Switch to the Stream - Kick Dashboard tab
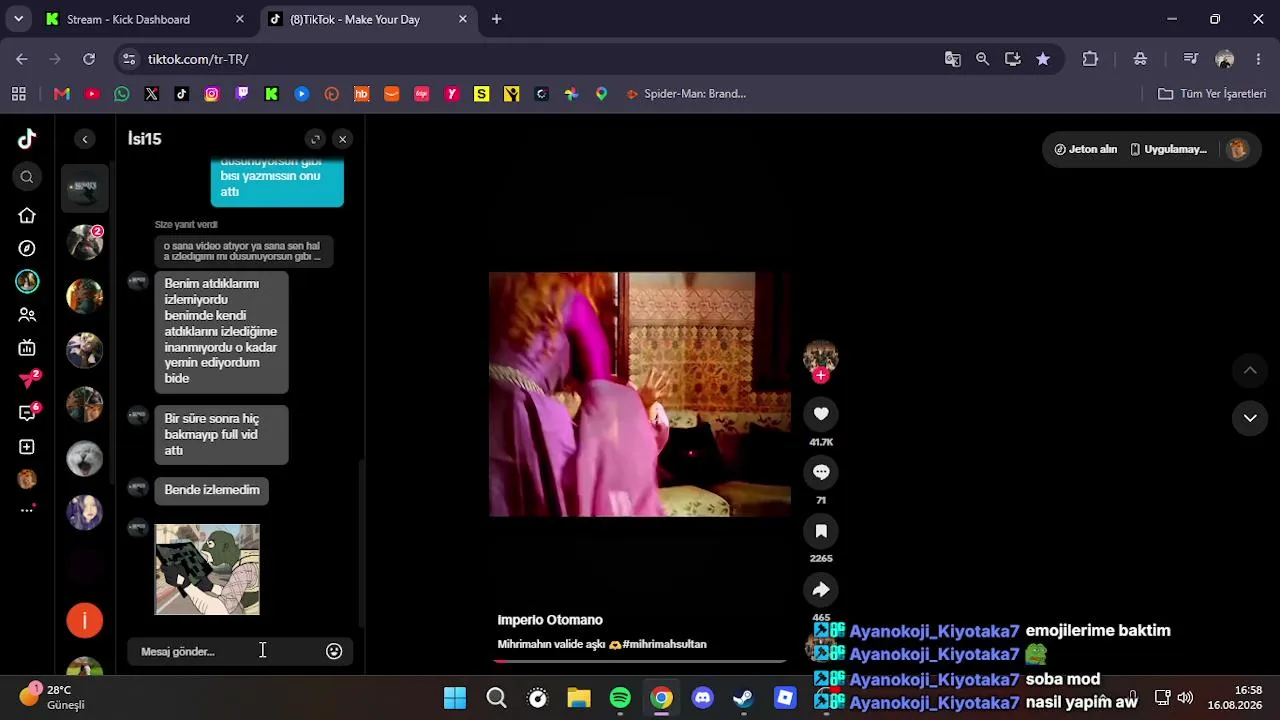Screen dimensions: 1280x720 [x=146, y=19]
